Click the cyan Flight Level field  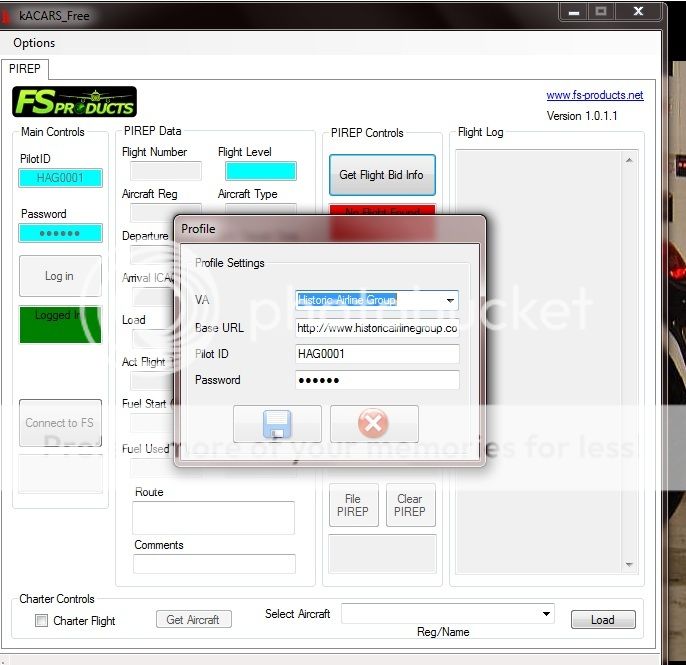pos(261,171)
